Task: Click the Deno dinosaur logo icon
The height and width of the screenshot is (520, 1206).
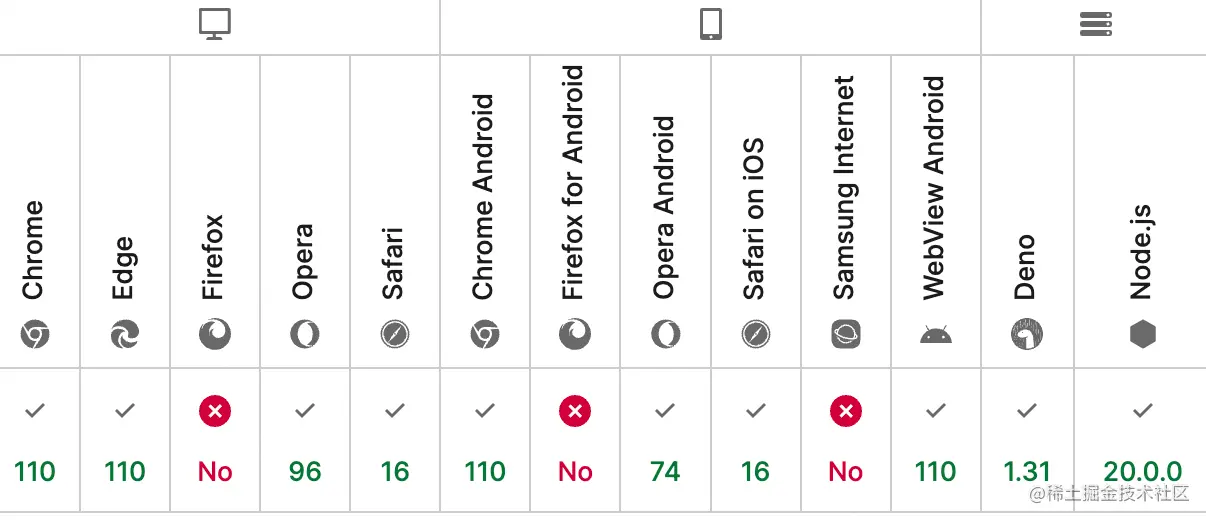Action: pos(1027,334)
